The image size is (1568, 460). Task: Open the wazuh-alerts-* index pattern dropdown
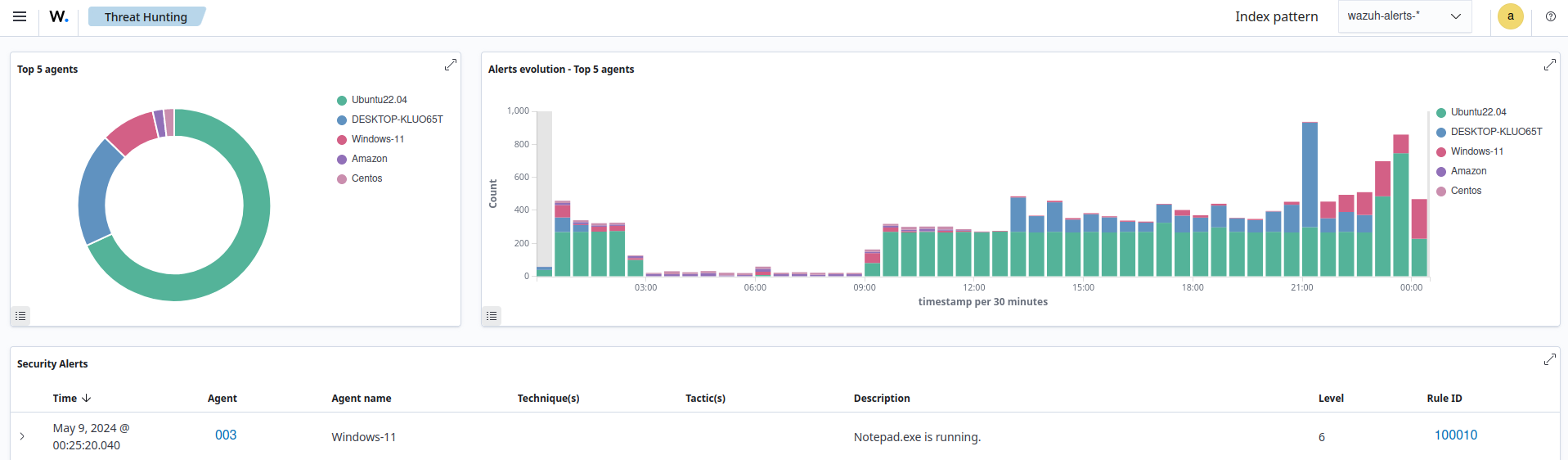[x=1404, y=16]
